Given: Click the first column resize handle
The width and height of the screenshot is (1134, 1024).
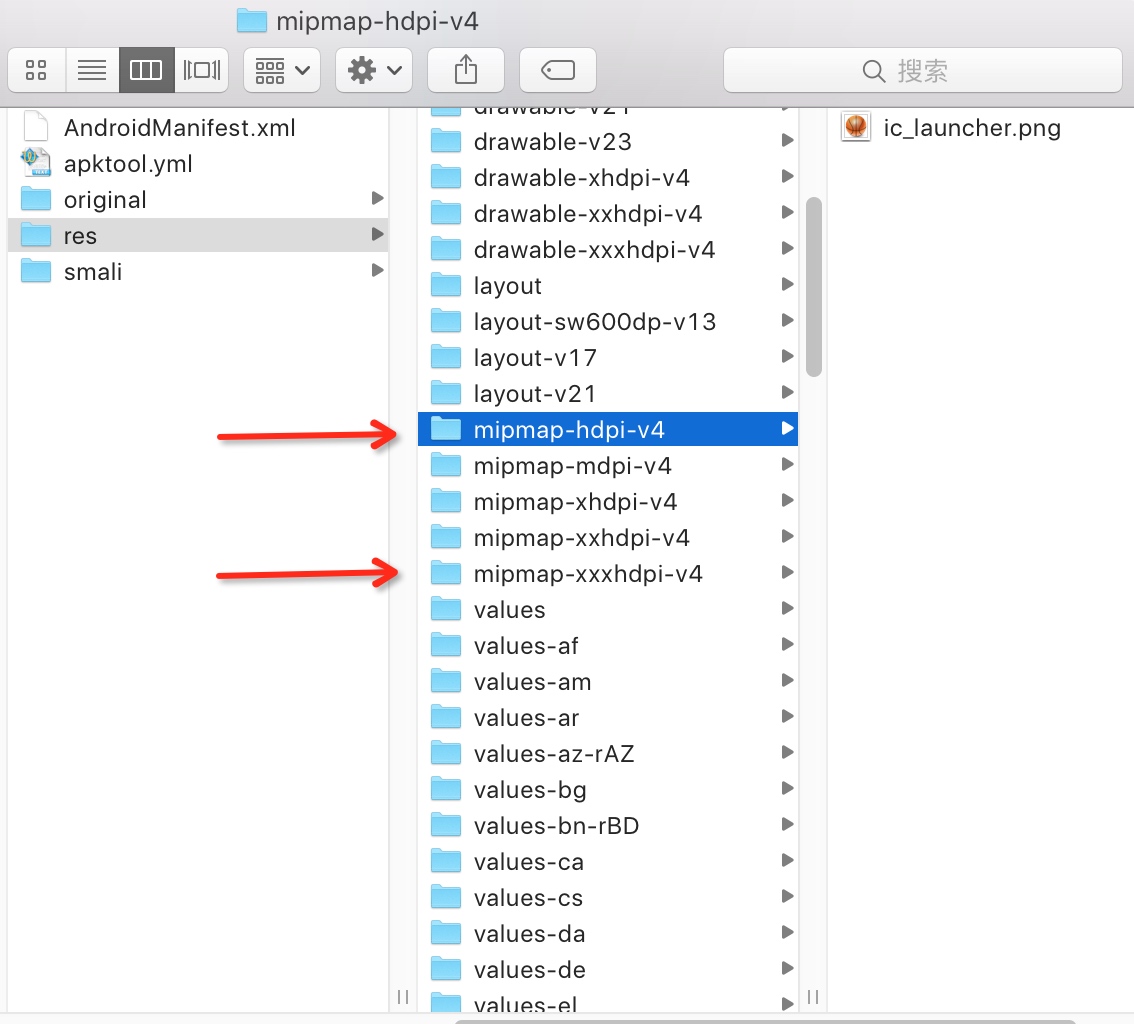Looking at the screenshot, I should pyautogui.click(x=403, y=997).
